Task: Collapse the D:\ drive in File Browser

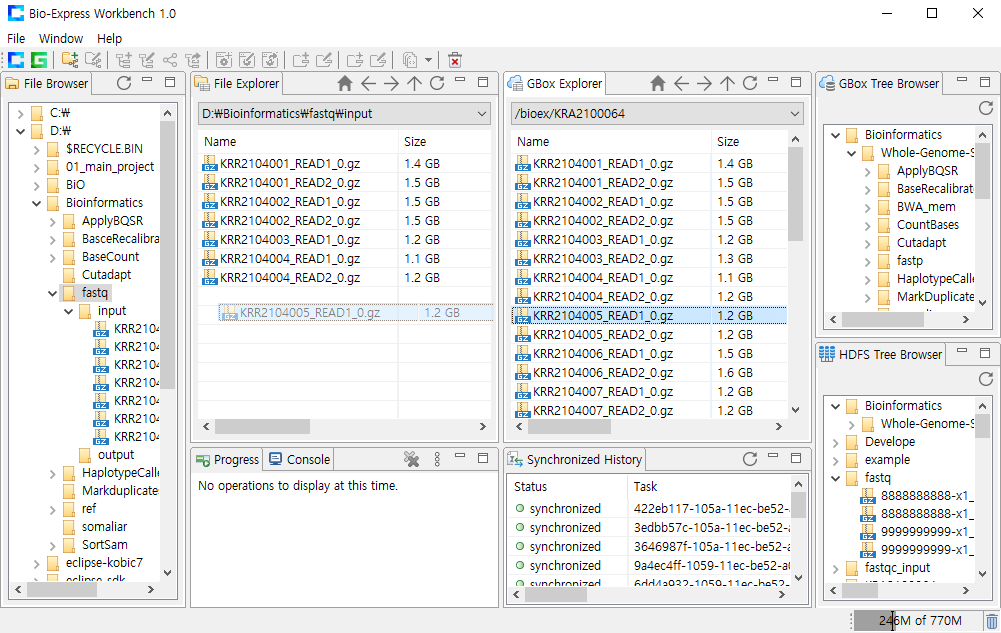Action: [20, 131]
